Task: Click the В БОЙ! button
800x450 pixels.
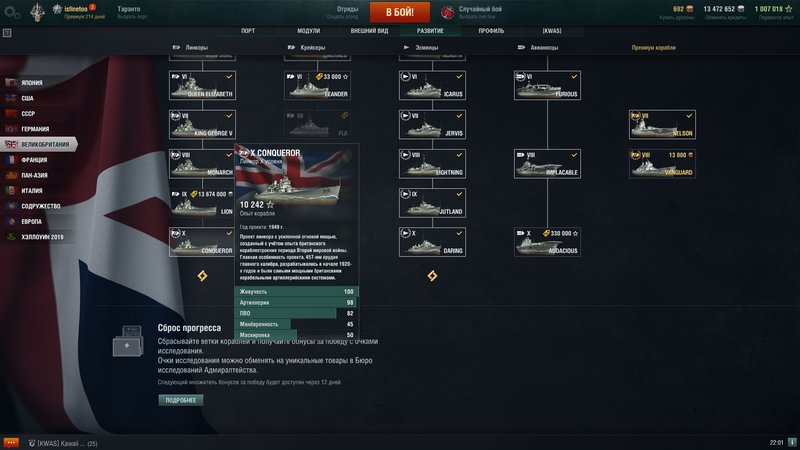Action: (399, 12)
